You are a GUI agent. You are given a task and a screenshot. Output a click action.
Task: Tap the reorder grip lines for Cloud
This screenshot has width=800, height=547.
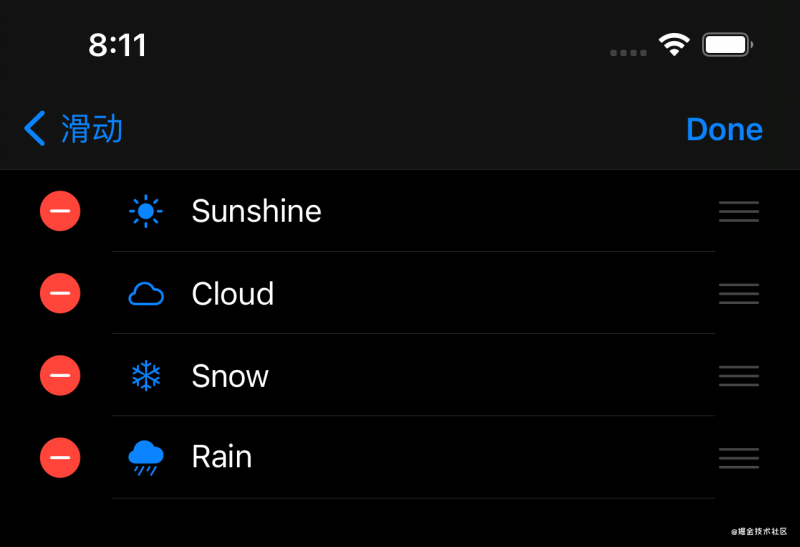pyautogui.click(x=739, y=293)
